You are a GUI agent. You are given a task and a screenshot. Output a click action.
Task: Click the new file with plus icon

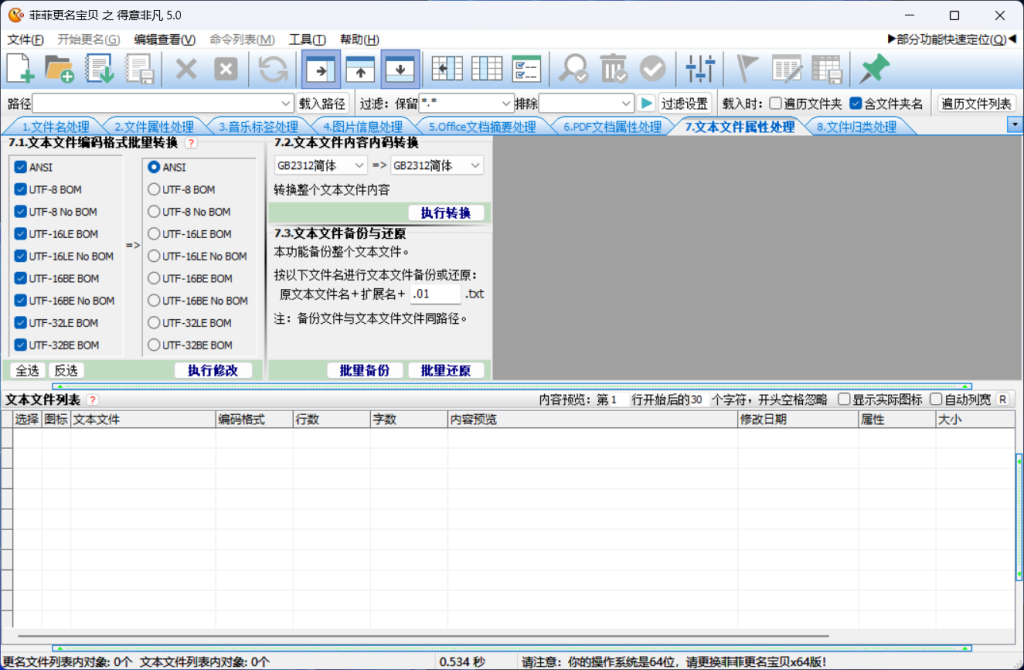[21, 68]
